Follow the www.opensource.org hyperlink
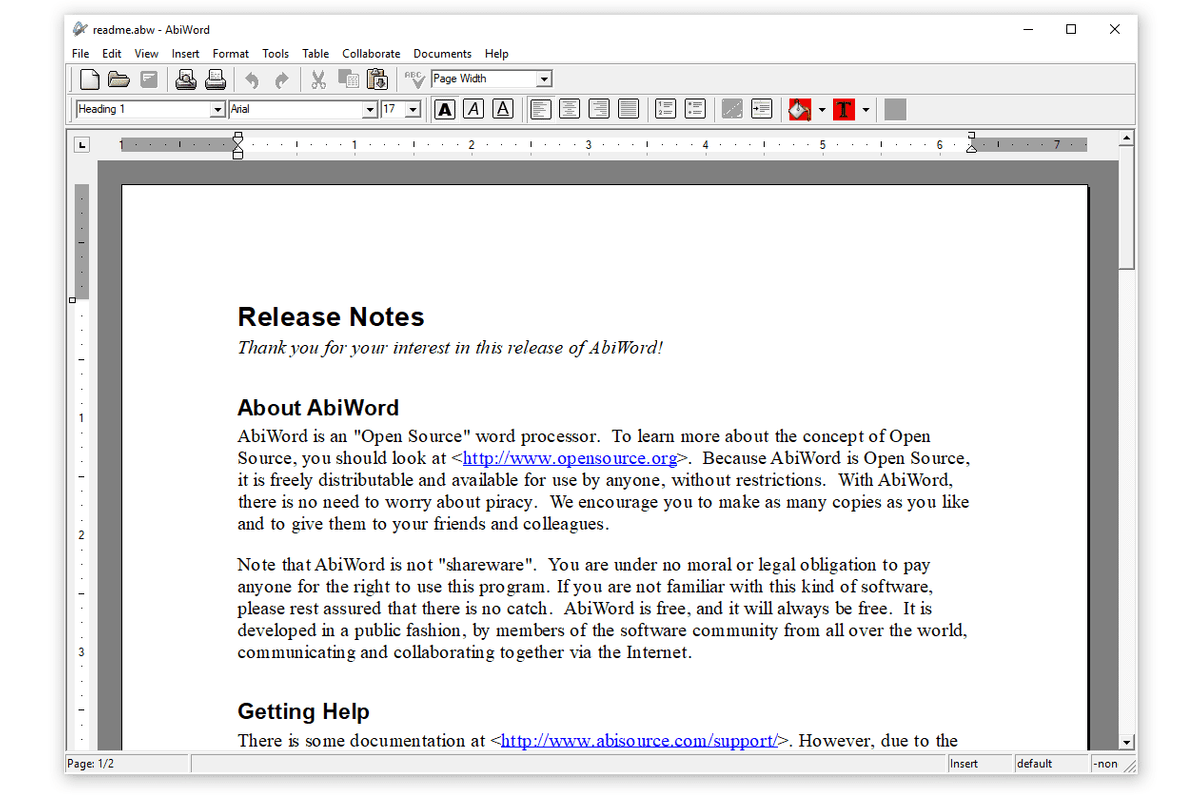1200x800 pixels. [x=569, y=458]
